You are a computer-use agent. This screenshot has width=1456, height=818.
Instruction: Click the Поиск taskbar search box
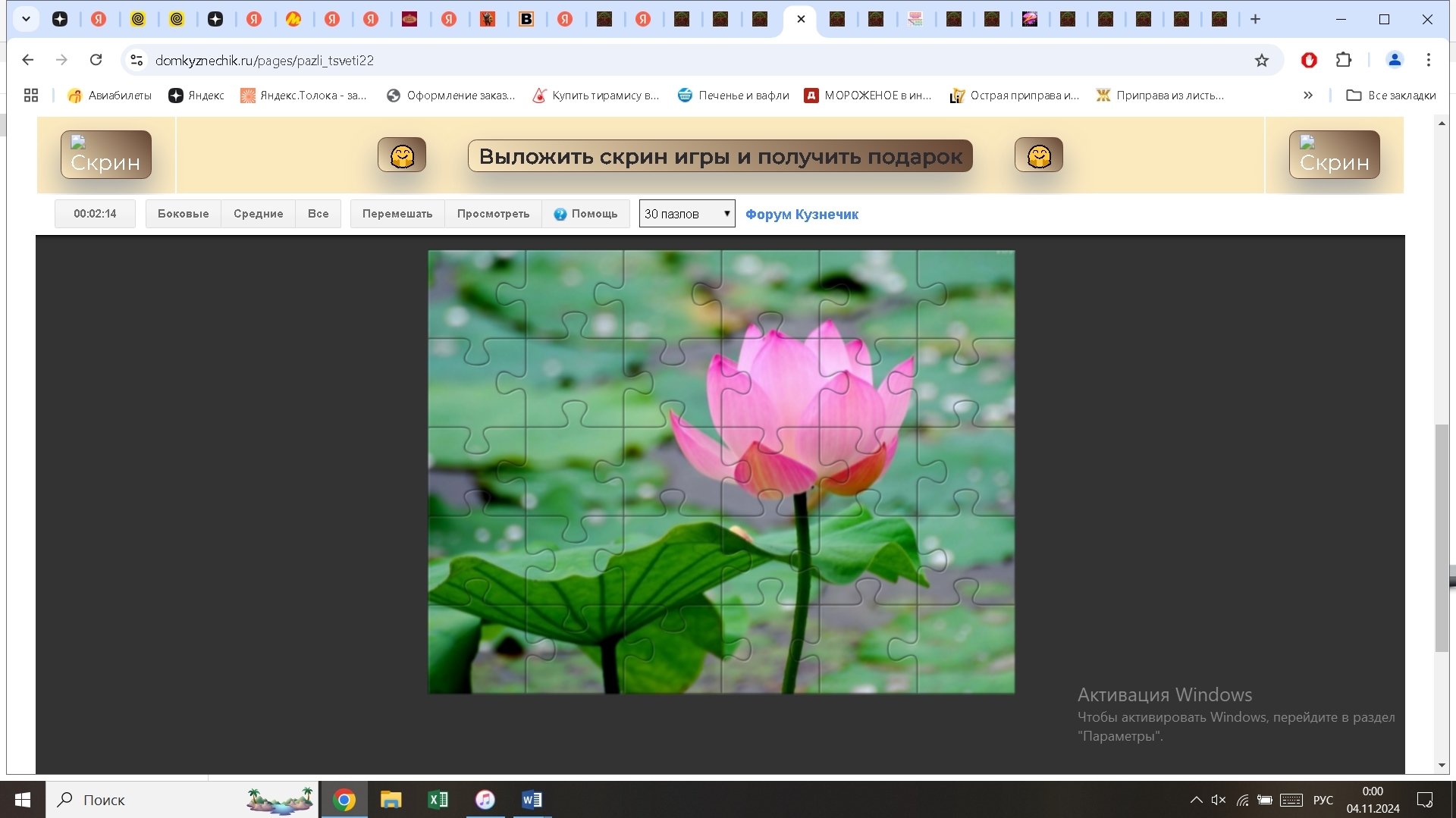[182, 800]
